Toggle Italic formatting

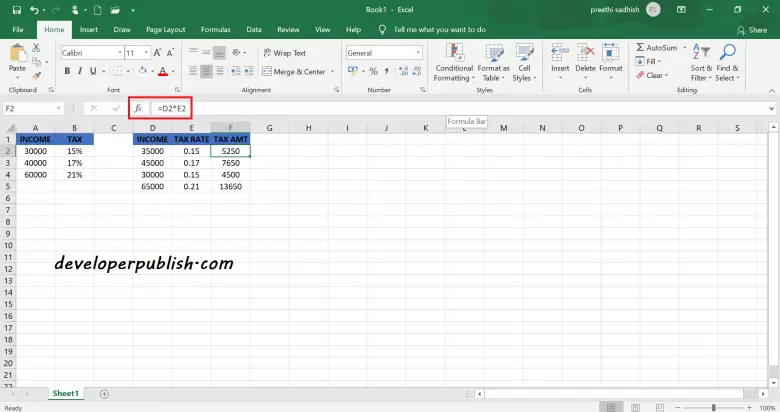81,71
